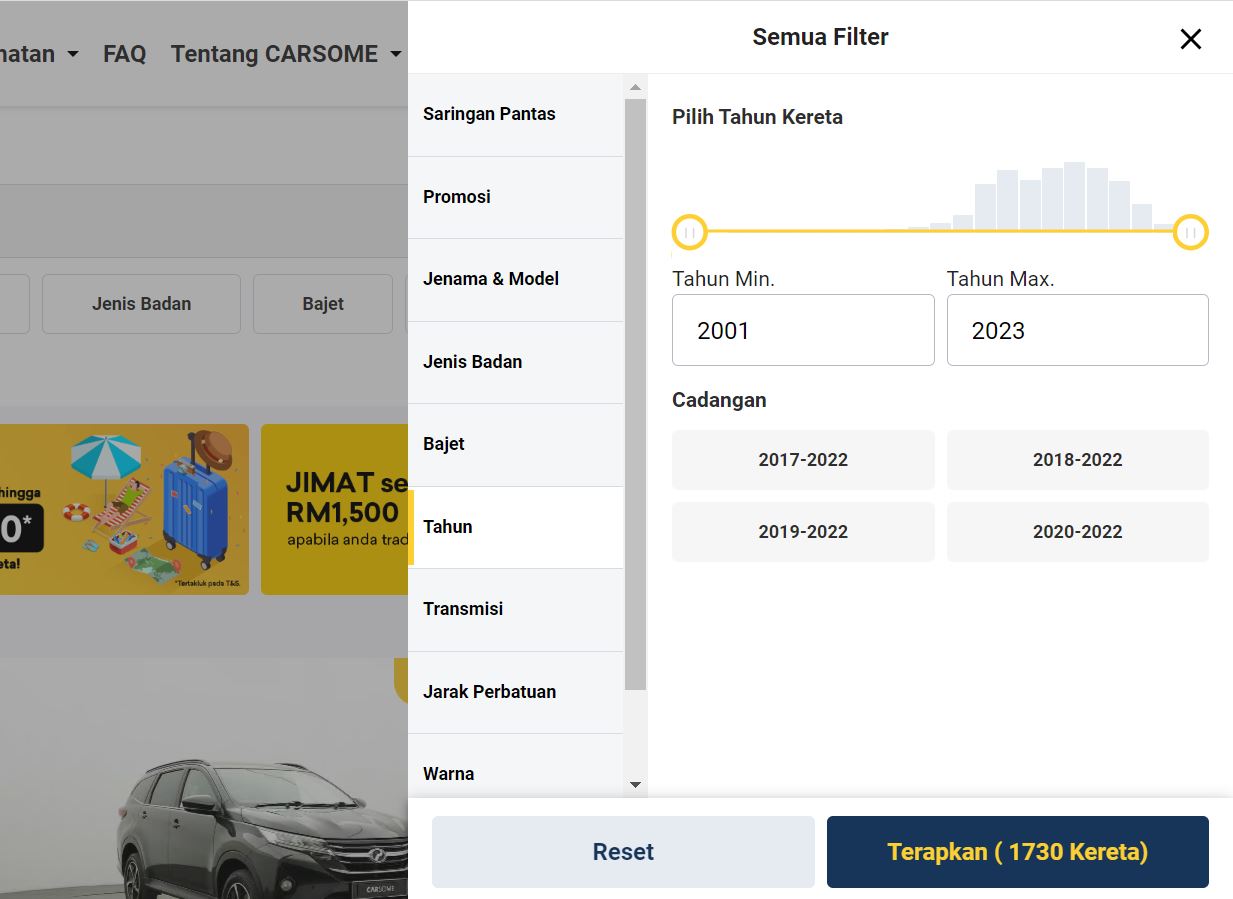Click the Tahun Min. input field
This screenshot has width=1233, height=899.
click(803, 330)
